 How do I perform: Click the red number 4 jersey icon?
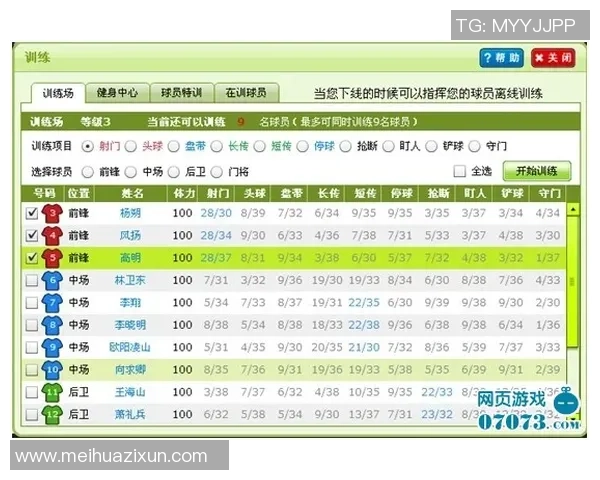[x=52, y=235]
